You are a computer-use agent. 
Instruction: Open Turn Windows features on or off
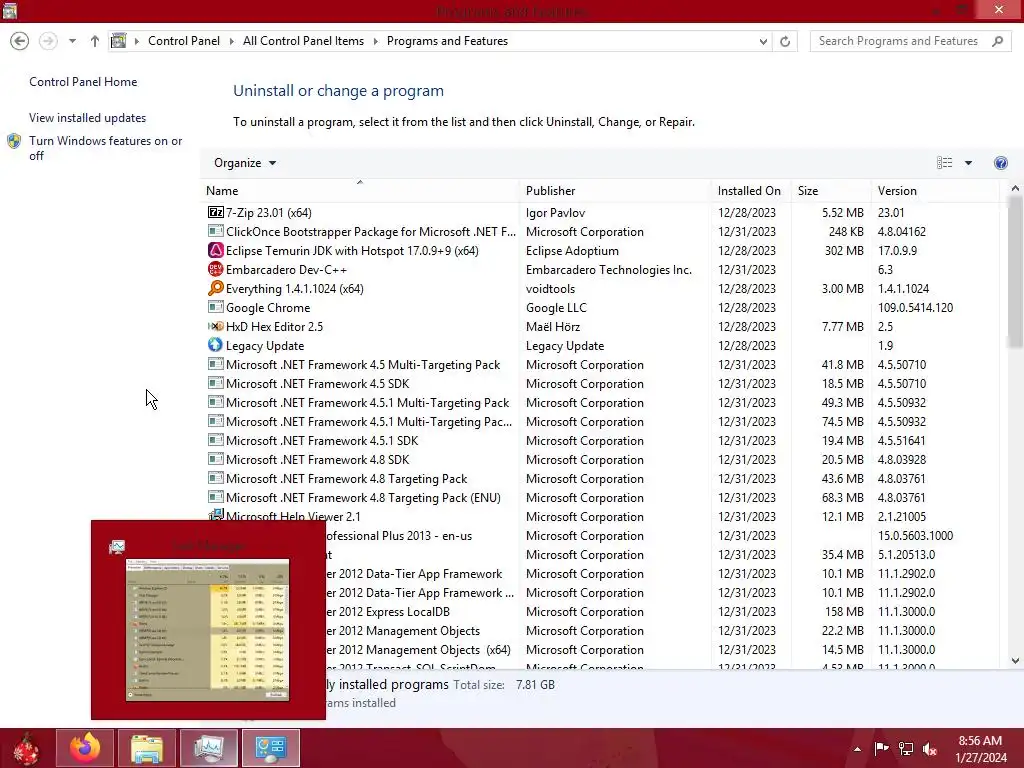[x=105, y=148]
